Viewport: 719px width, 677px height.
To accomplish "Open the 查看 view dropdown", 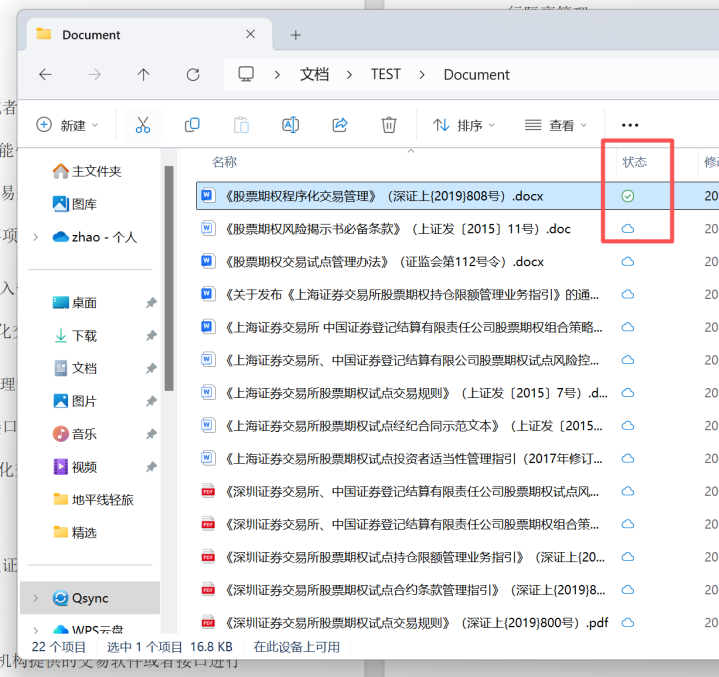I will click(556, 125).
